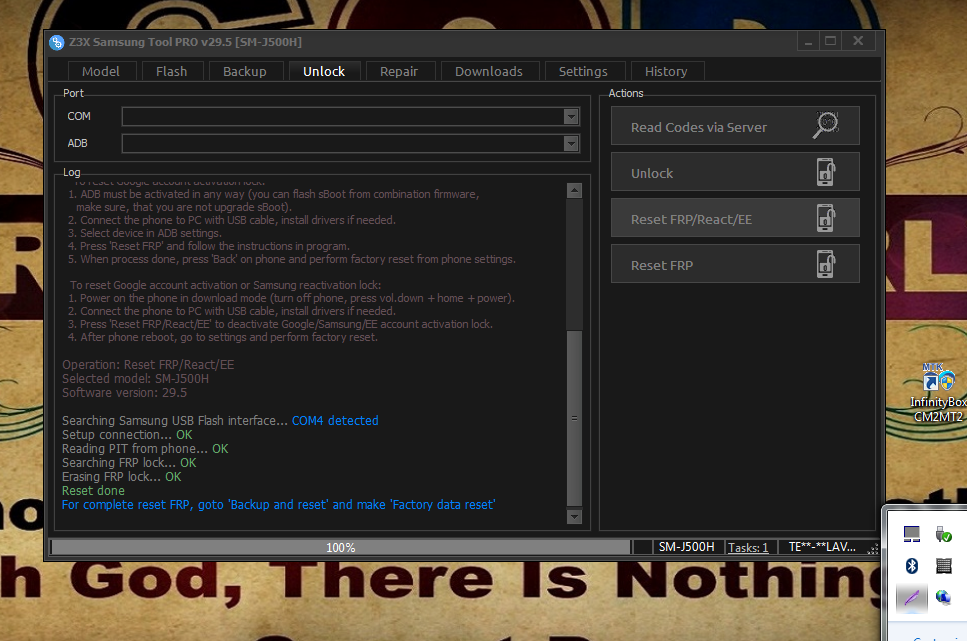967x641 pixels.
Task: Click the 'Setup connection... OK' log line
Action: [127, 435]
